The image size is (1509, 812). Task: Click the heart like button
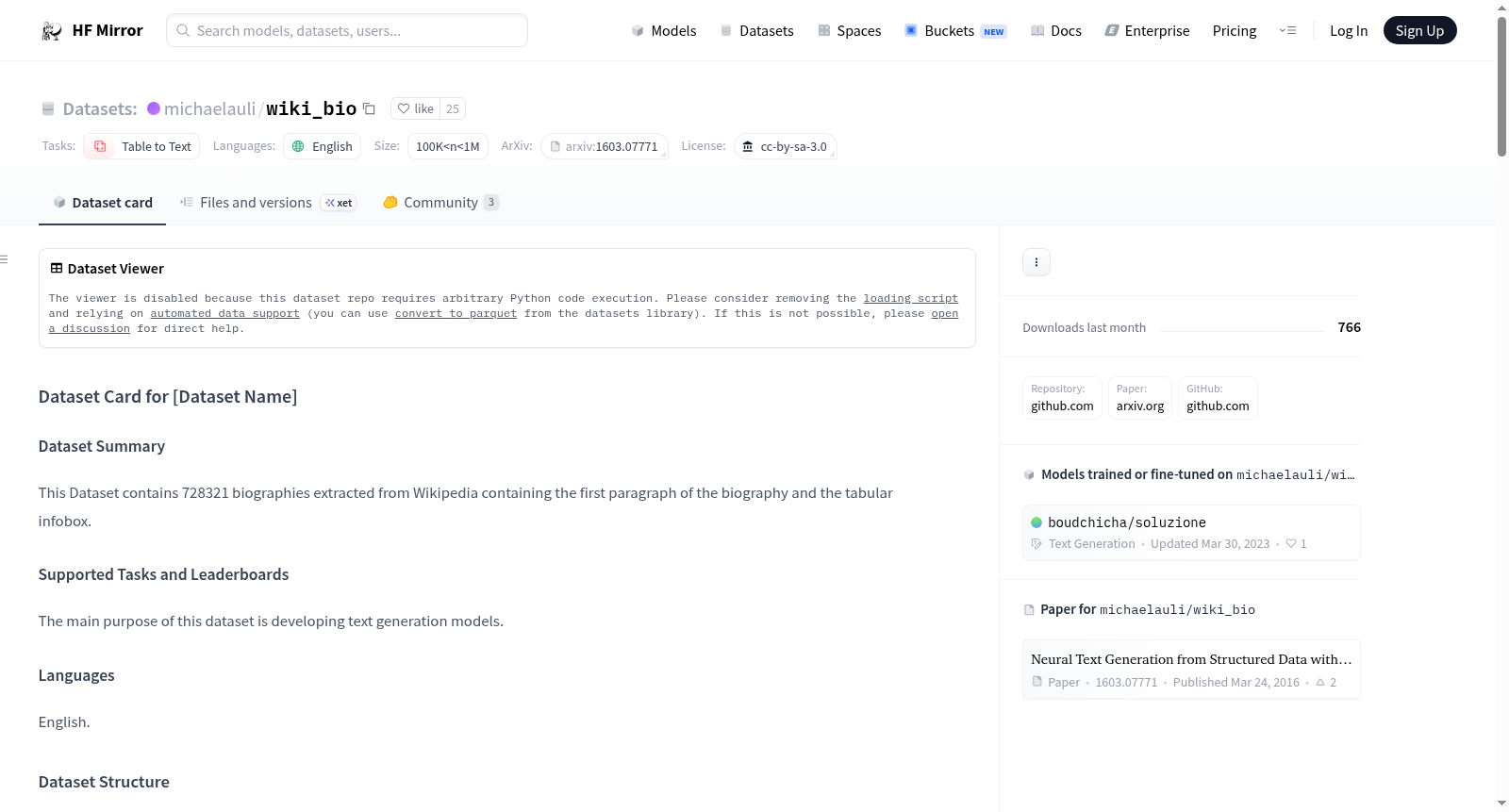click(x=415, y=108)
